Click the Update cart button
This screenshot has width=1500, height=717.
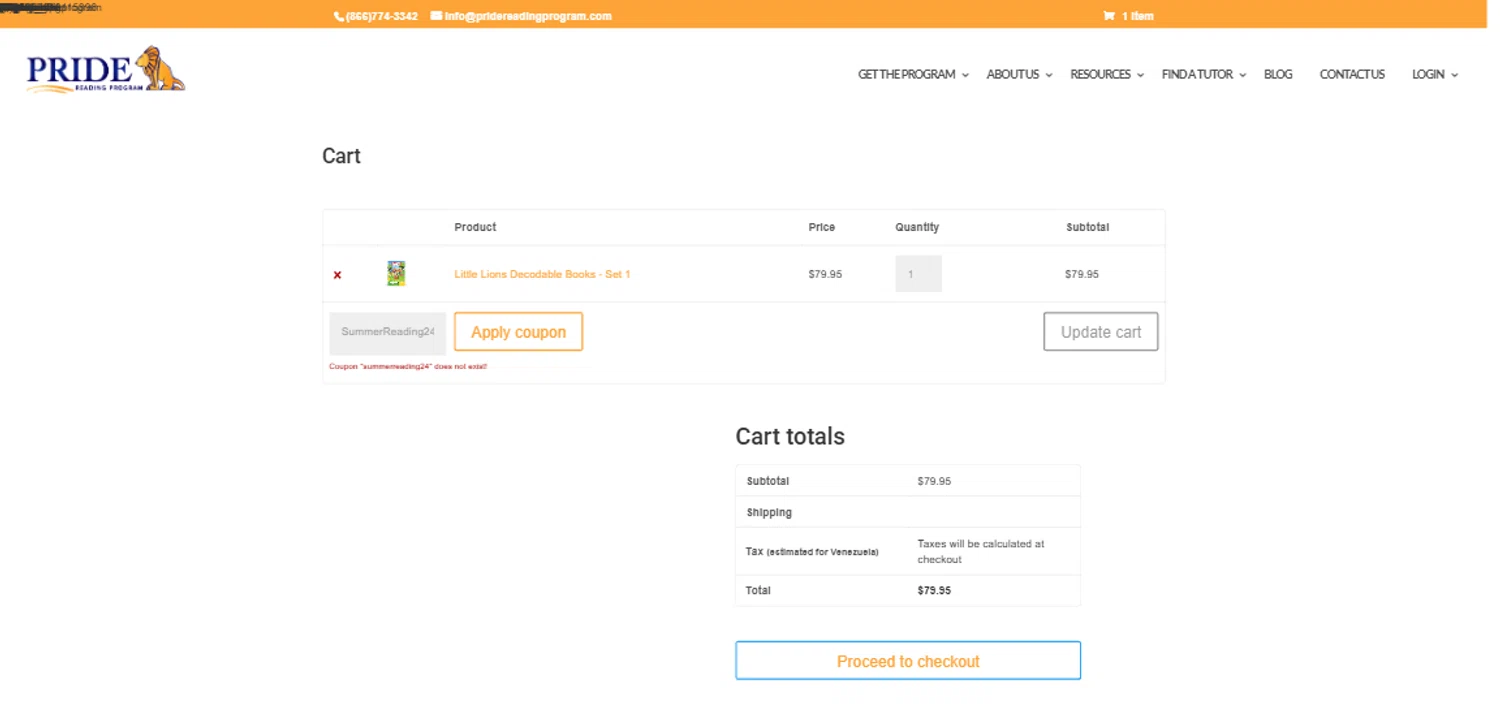(1100, 332)
